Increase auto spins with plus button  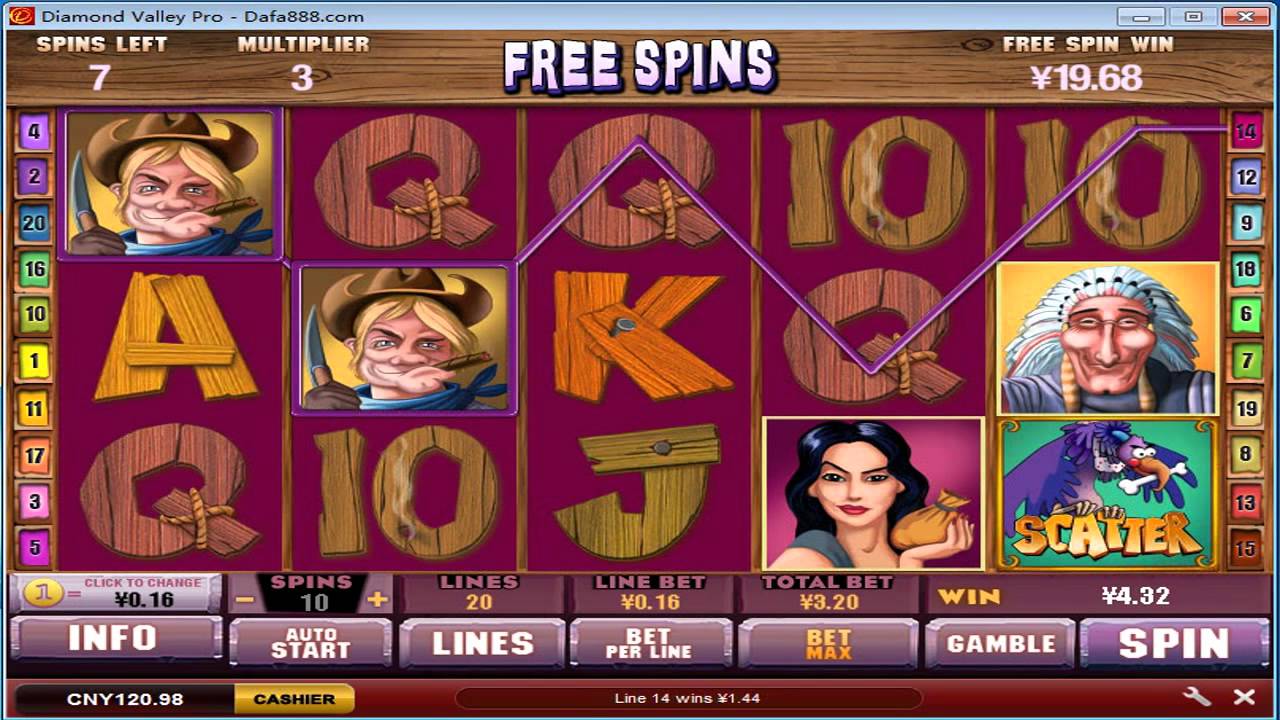tap(376, 601)
